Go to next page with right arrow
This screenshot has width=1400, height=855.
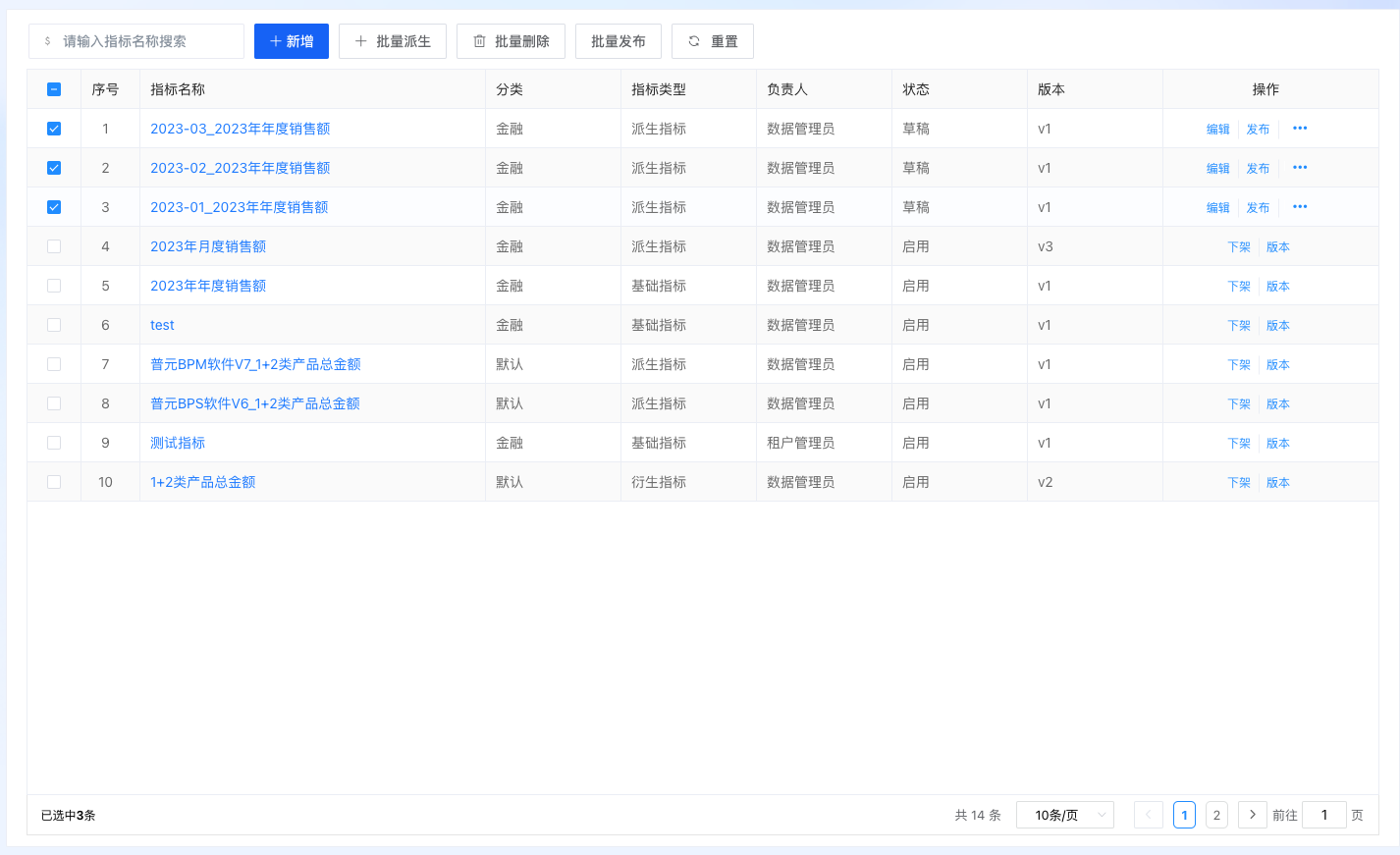[1252, 815]
